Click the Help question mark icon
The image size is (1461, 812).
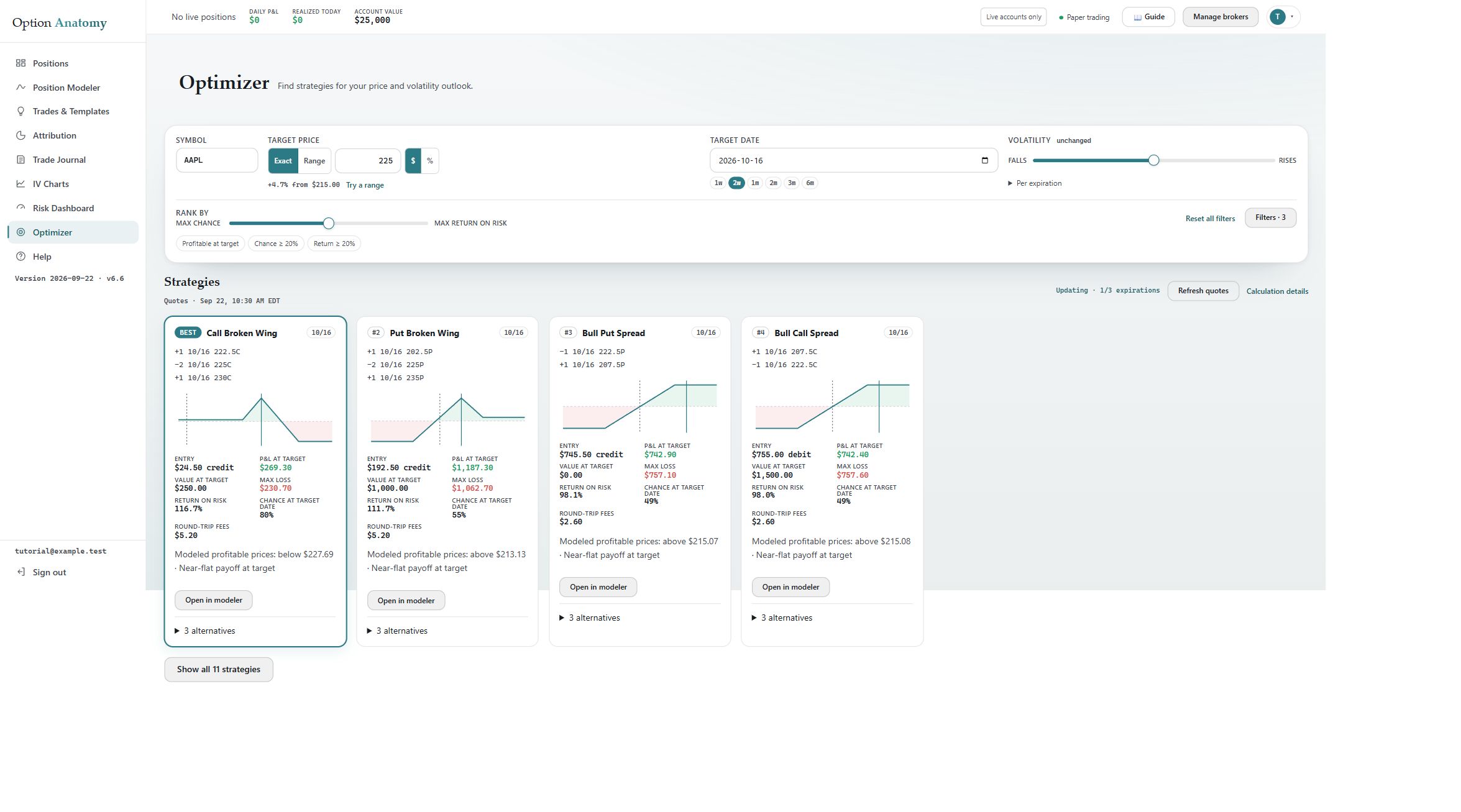point(21,257)
